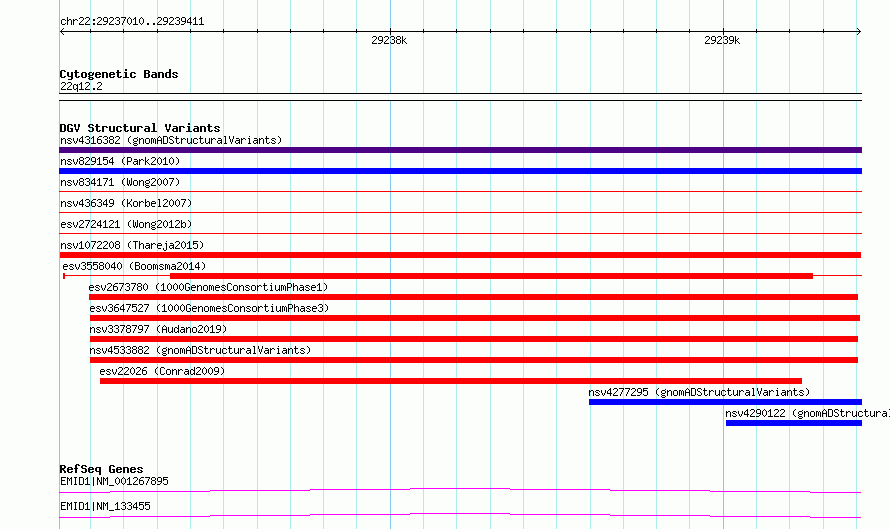
Task: Open the nsv829154 (Park2010) label
Action: (120, 161)
